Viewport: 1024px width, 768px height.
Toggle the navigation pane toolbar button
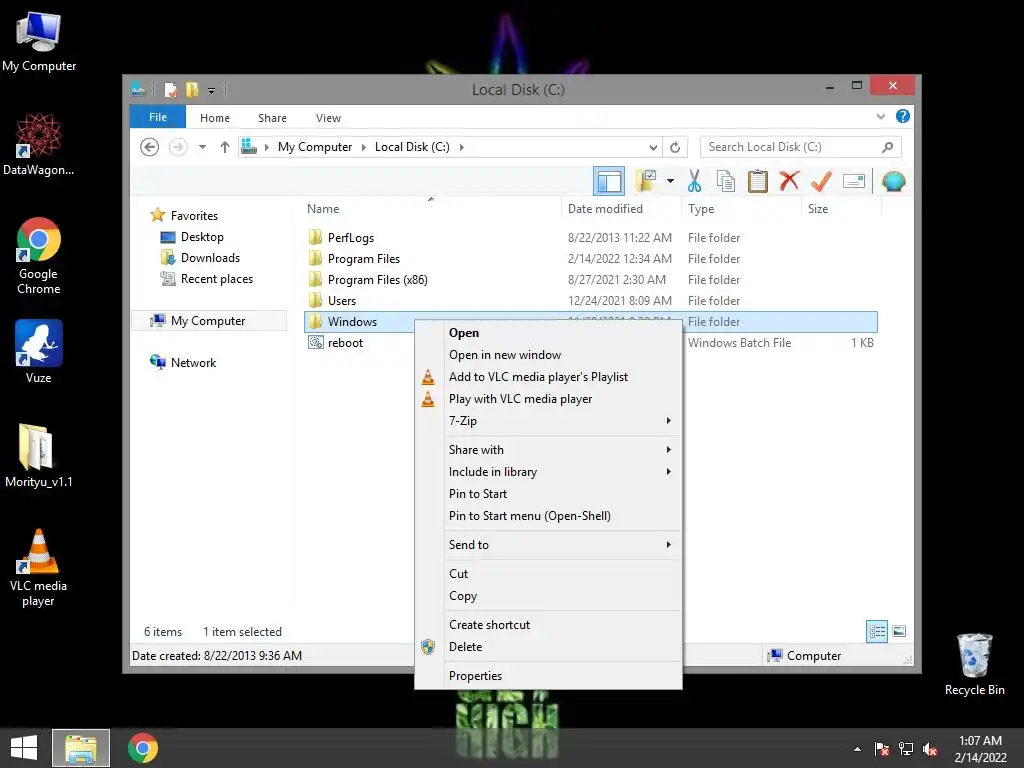pyautogui.click(x=609, y=182)
